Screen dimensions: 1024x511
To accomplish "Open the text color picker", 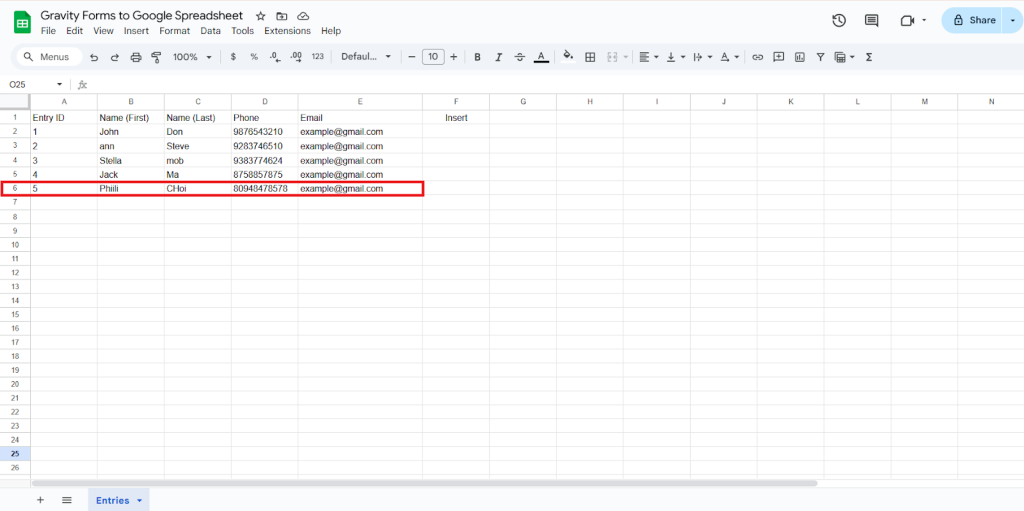I will [x=541, y=58].
